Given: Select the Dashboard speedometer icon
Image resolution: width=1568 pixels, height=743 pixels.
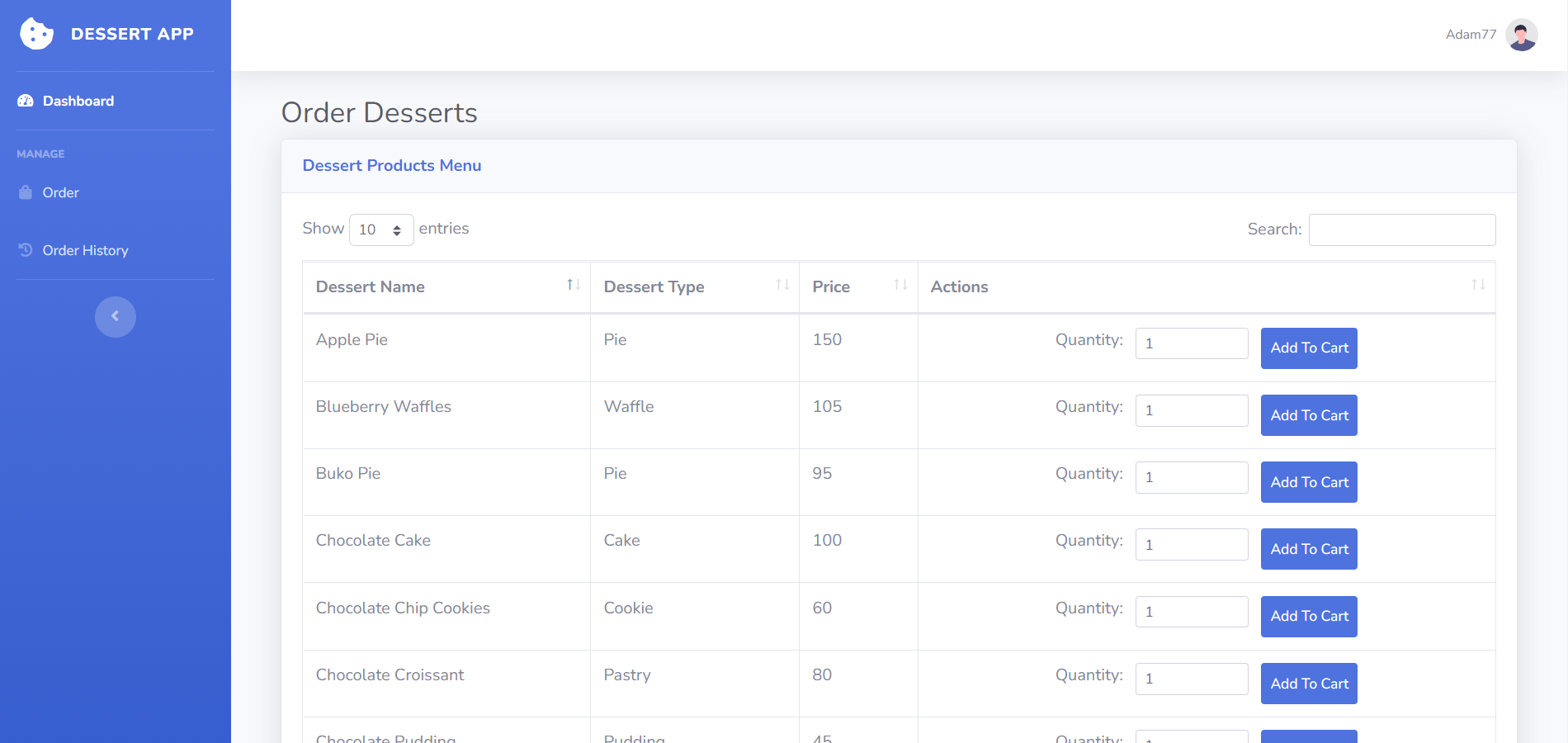Looking at the screenshot, I should tap(25, 100).
